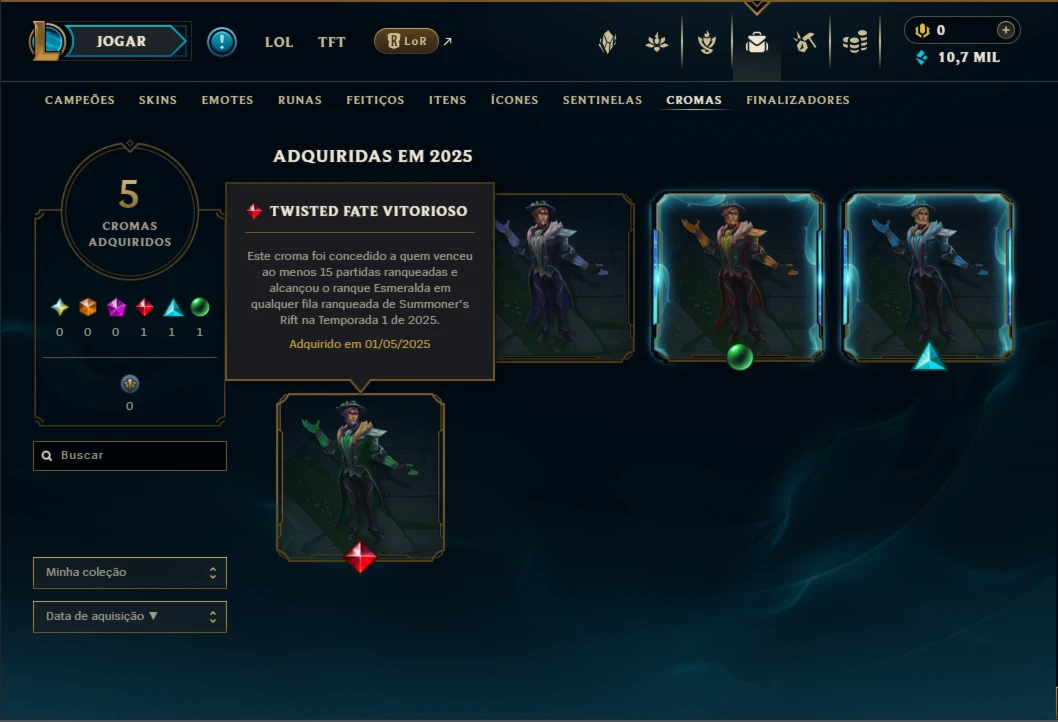Click the blue alert exclamation icon
This screenshot has width=1058, height=722.
(221, 42)
